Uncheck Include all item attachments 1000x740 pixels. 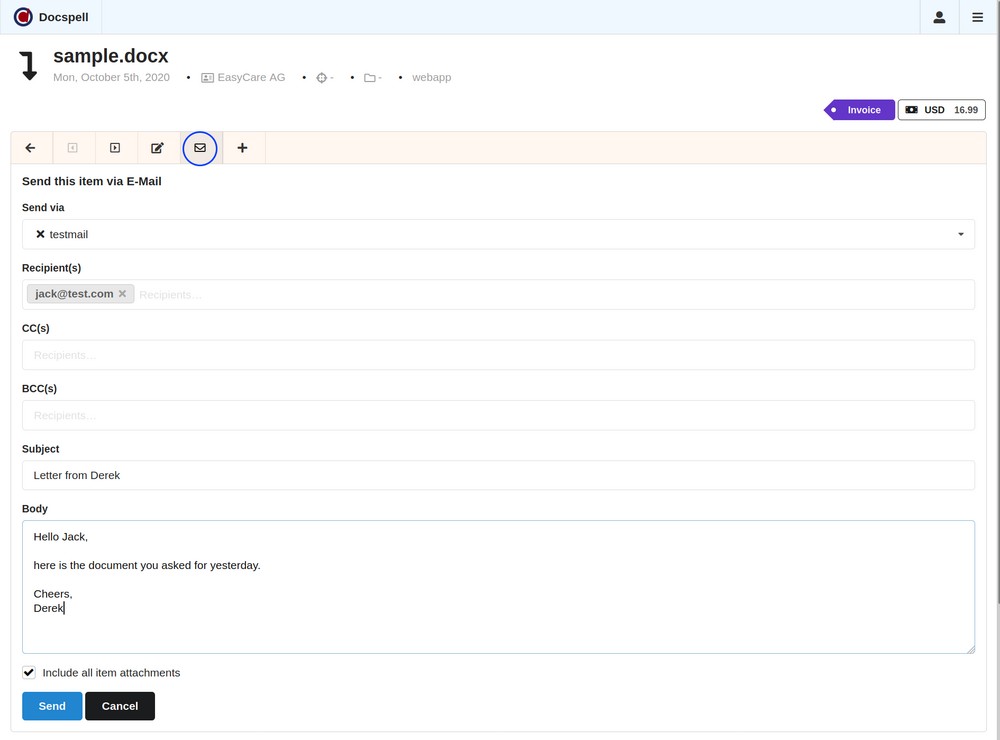(29, 673)
